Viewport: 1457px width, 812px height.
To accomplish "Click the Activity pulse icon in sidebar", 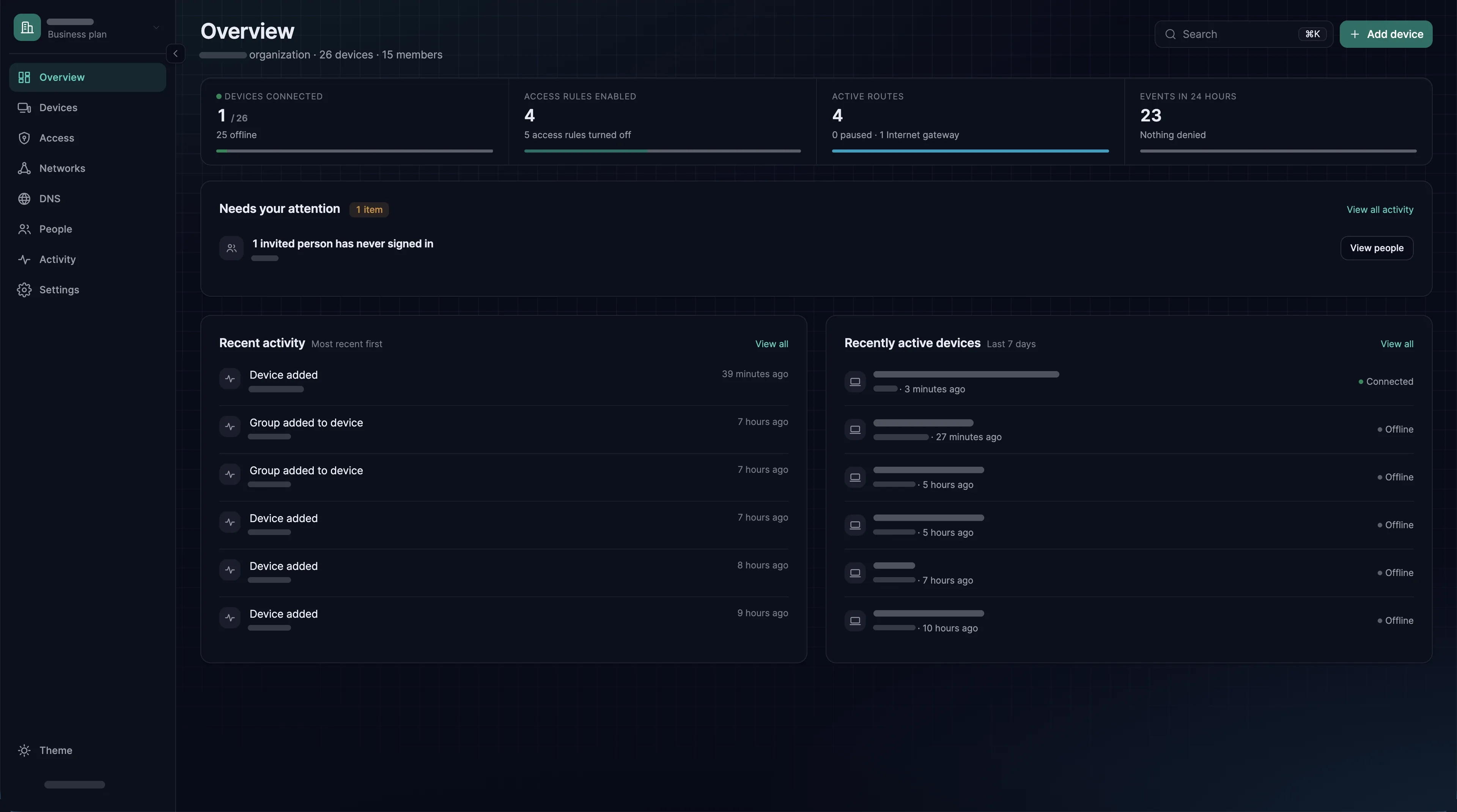I will point(24,260).
